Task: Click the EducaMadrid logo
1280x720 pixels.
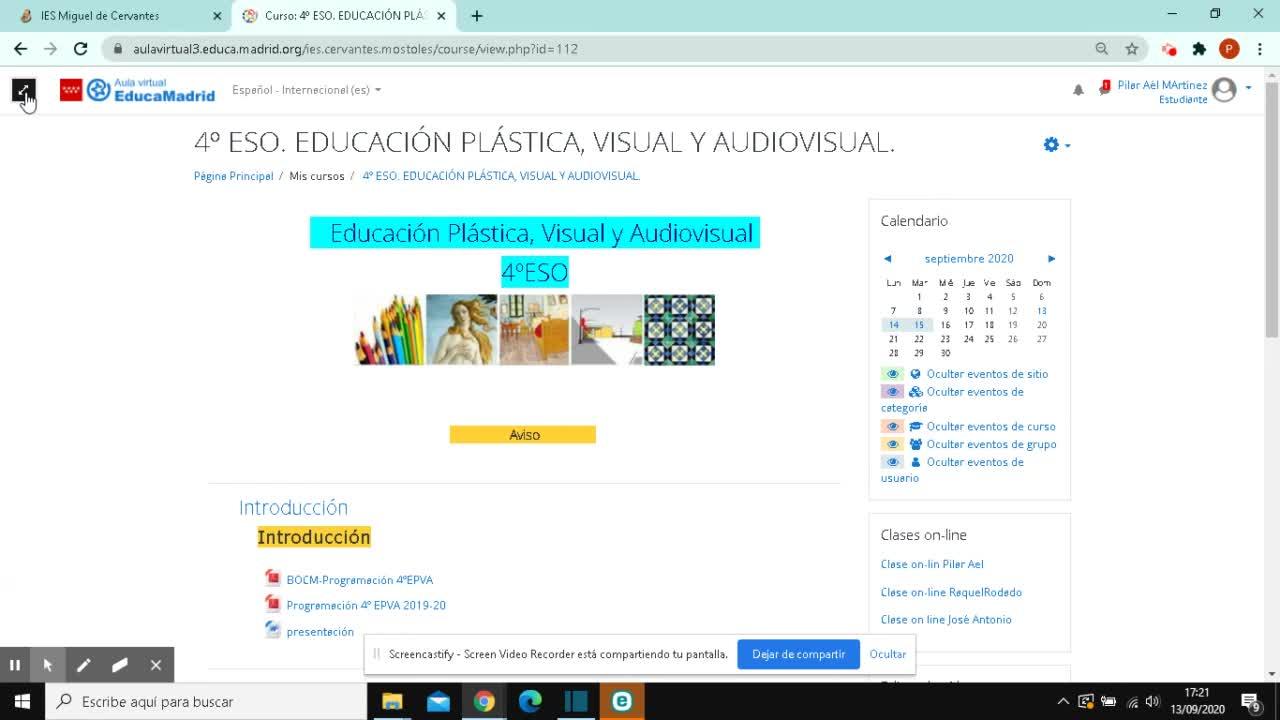Action: tap(137, 90)
